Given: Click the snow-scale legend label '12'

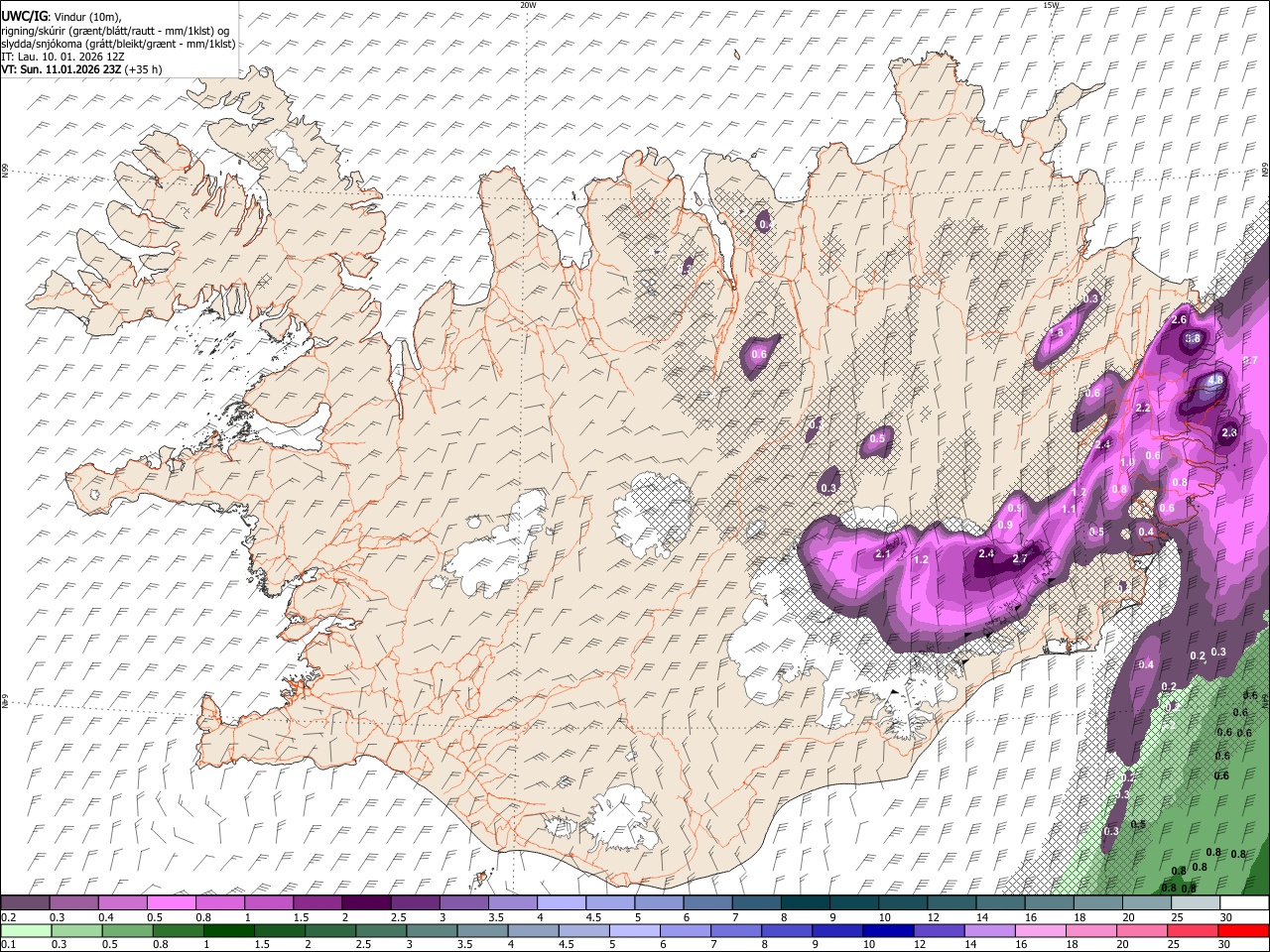Looking at the screenshot, I should (x=934, y=917).
